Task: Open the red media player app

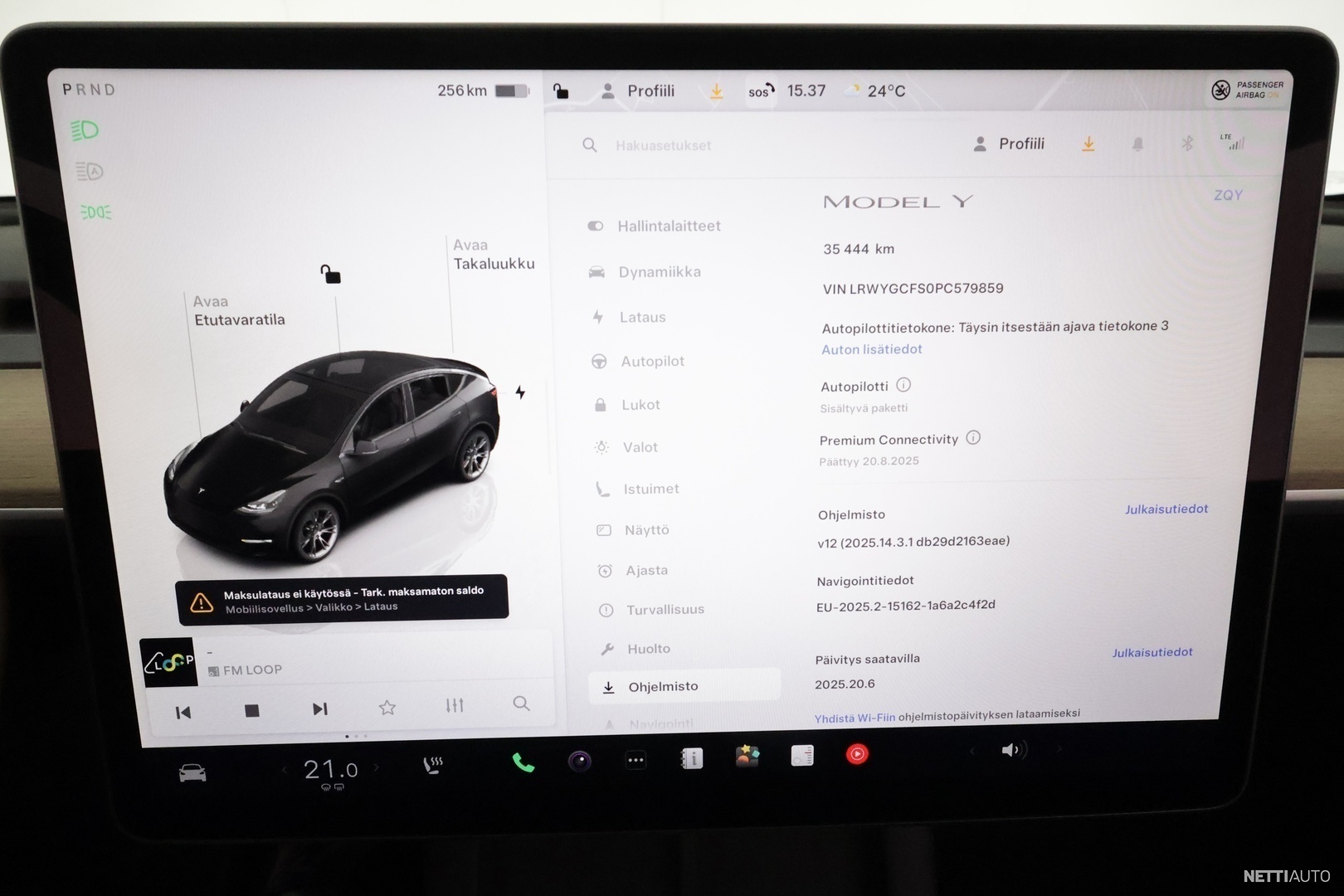Action: 857,753
